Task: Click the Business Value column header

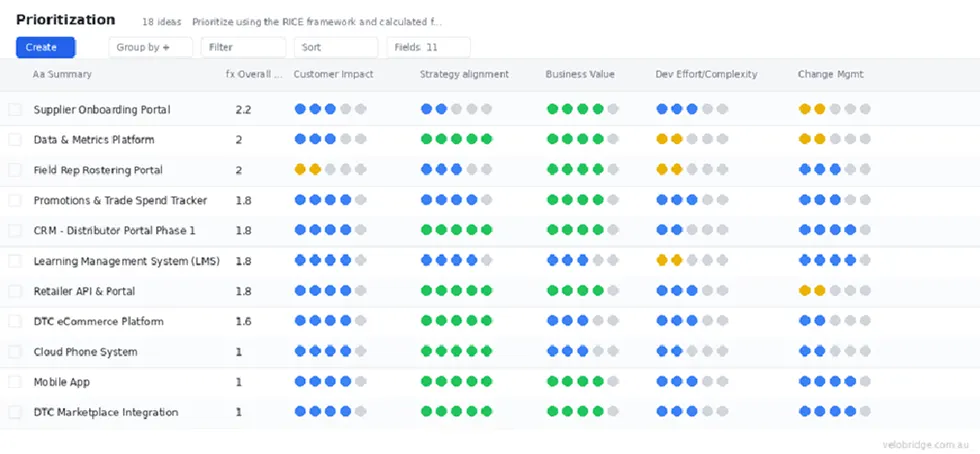Action: pos(580,74)
